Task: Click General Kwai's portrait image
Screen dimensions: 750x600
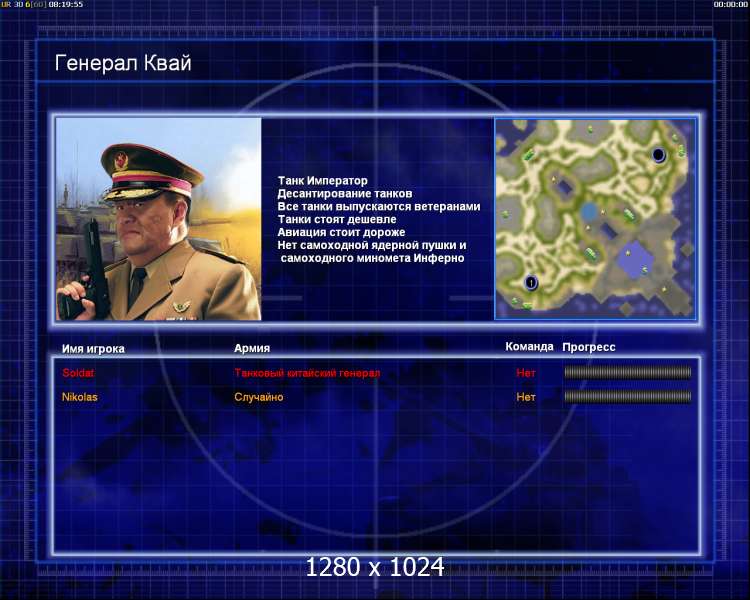Action: pos(159,219)
